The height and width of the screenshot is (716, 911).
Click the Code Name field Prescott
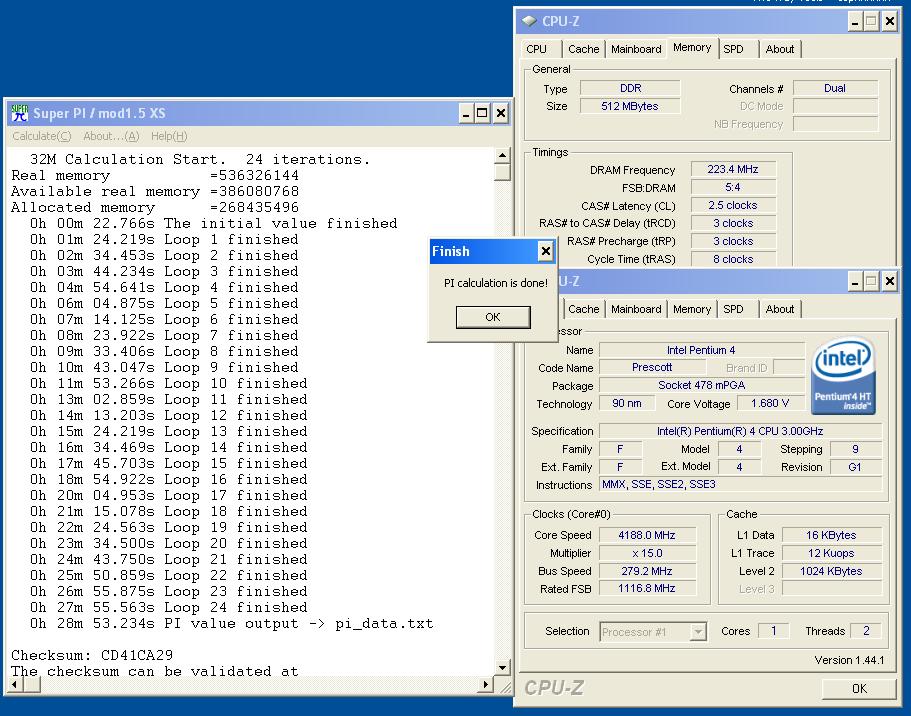pos(652,367)
